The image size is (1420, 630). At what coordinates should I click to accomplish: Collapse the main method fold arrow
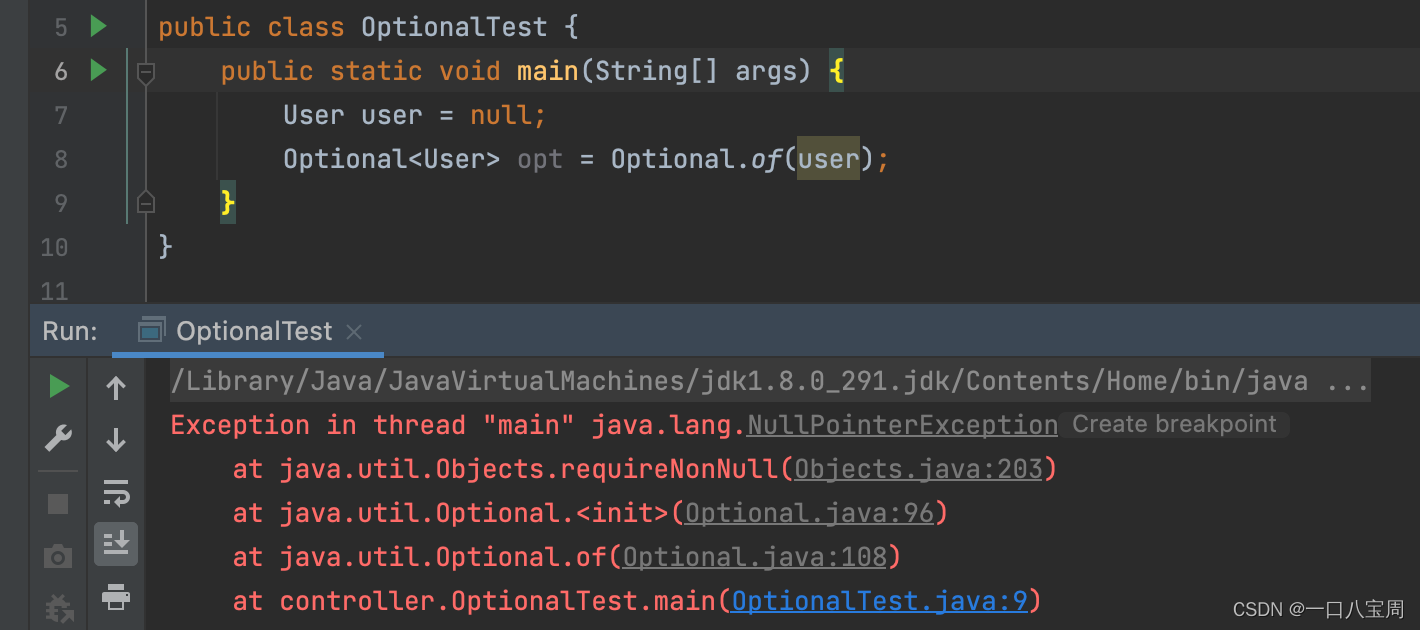pyautogui.click(x=146, y=72)
